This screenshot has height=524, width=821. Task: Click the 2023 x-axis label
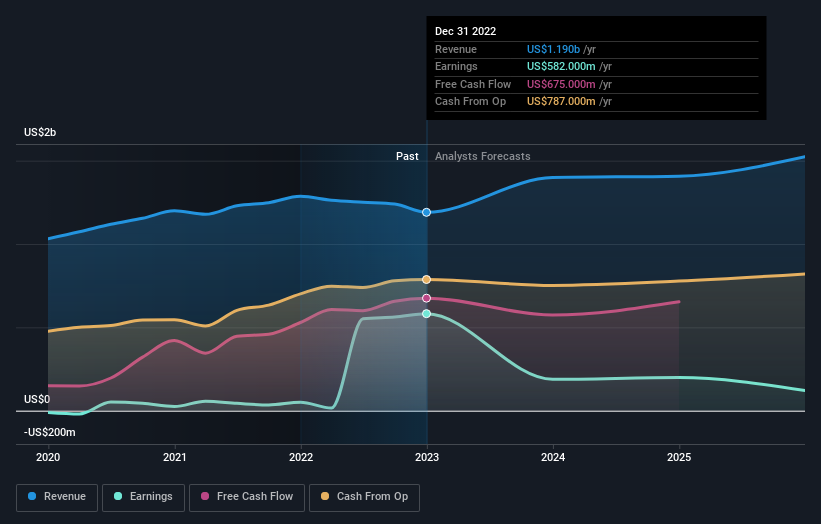click(427, 457)
